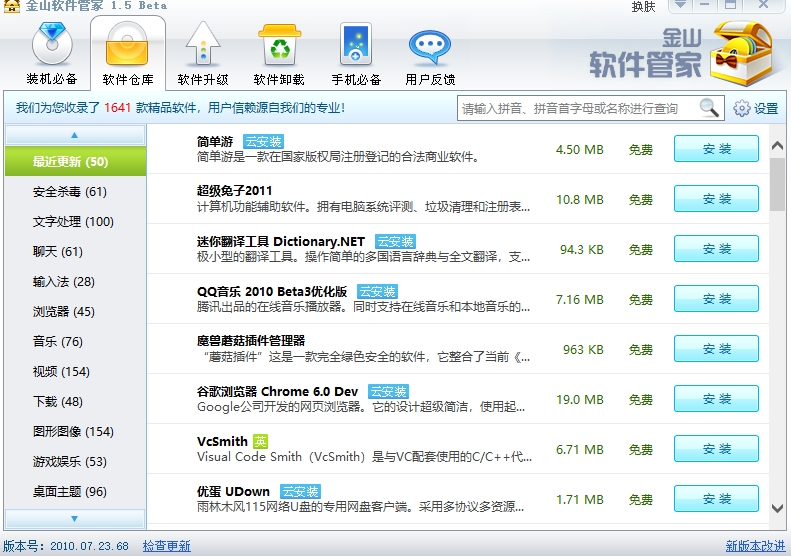
Task: Select 桌面主题 (96) category
Action: coord(75,492)
